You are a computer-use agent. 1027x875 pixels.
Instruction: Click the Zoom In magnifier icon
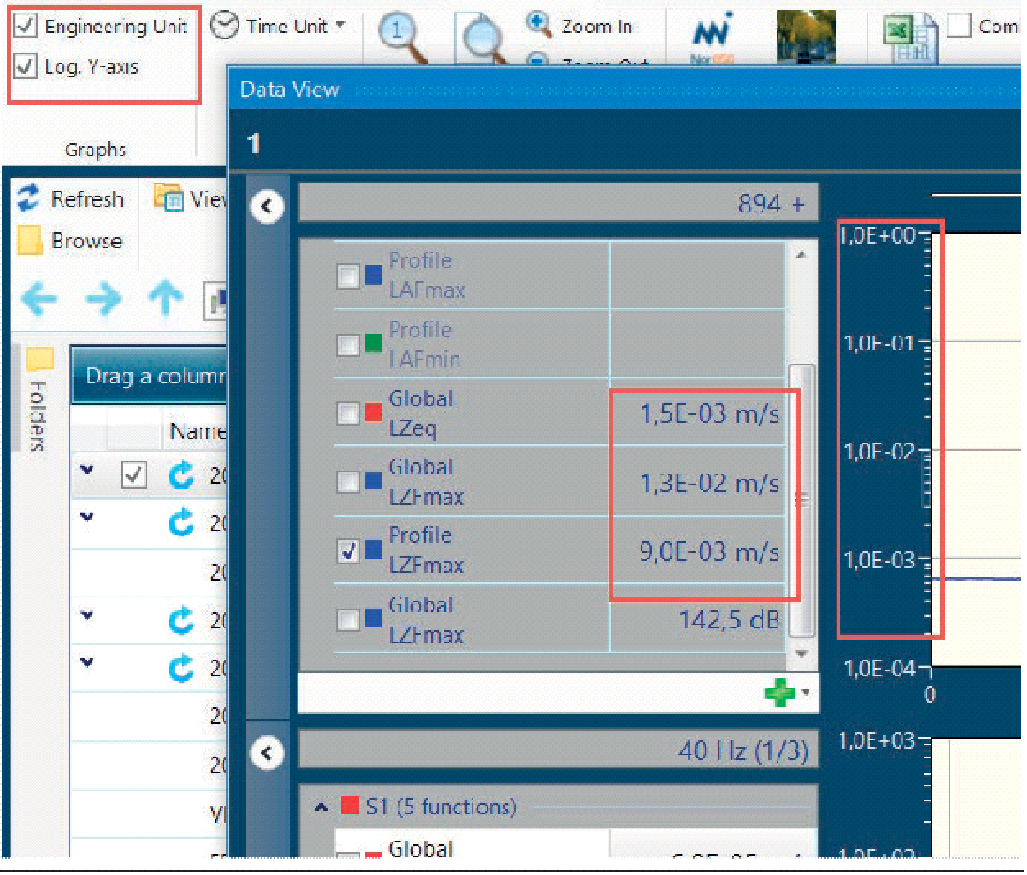[x=540, y=22]
